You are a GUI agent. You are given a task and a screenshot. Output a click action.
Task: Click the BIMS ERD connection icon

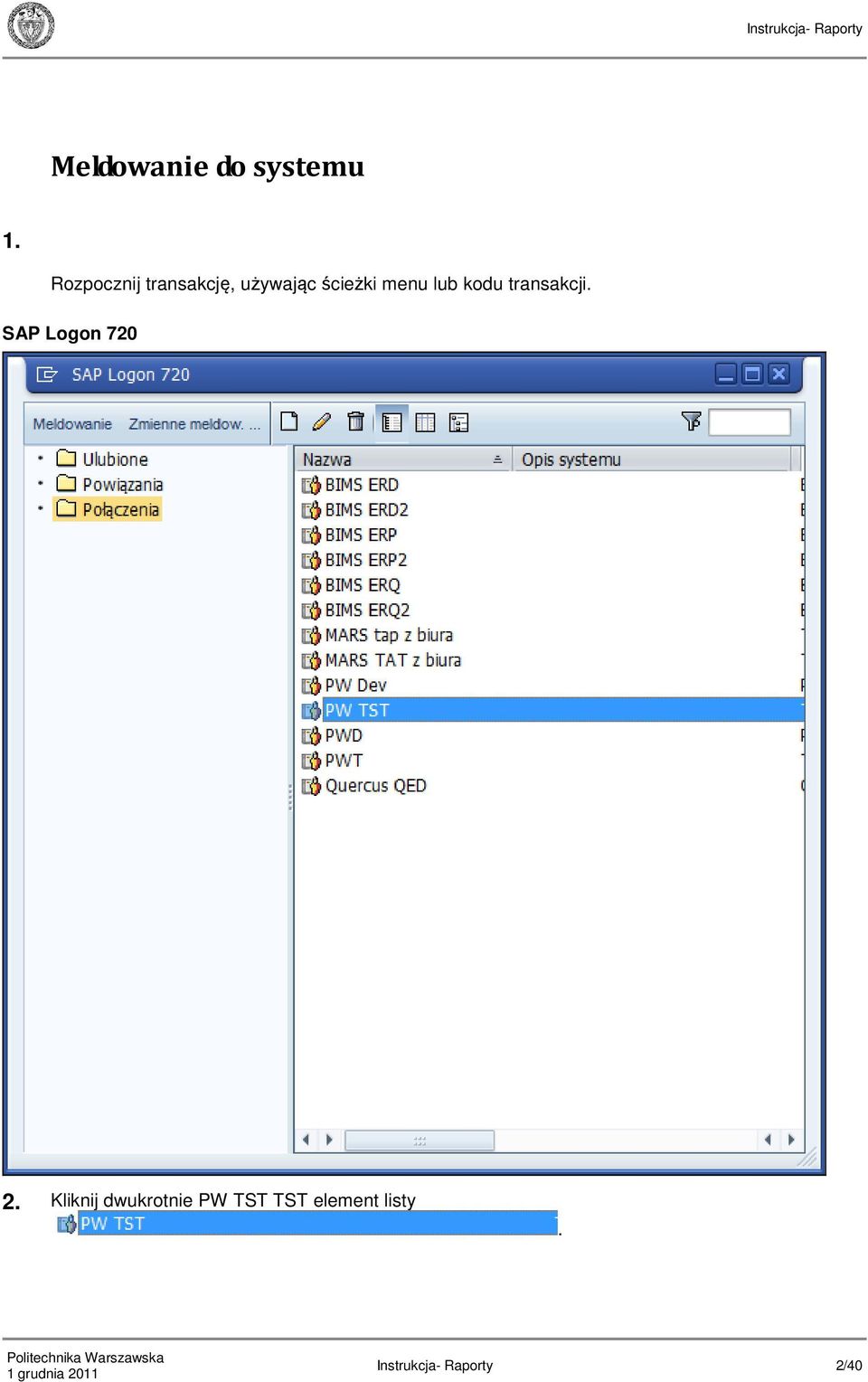click(x=311, y=486)
